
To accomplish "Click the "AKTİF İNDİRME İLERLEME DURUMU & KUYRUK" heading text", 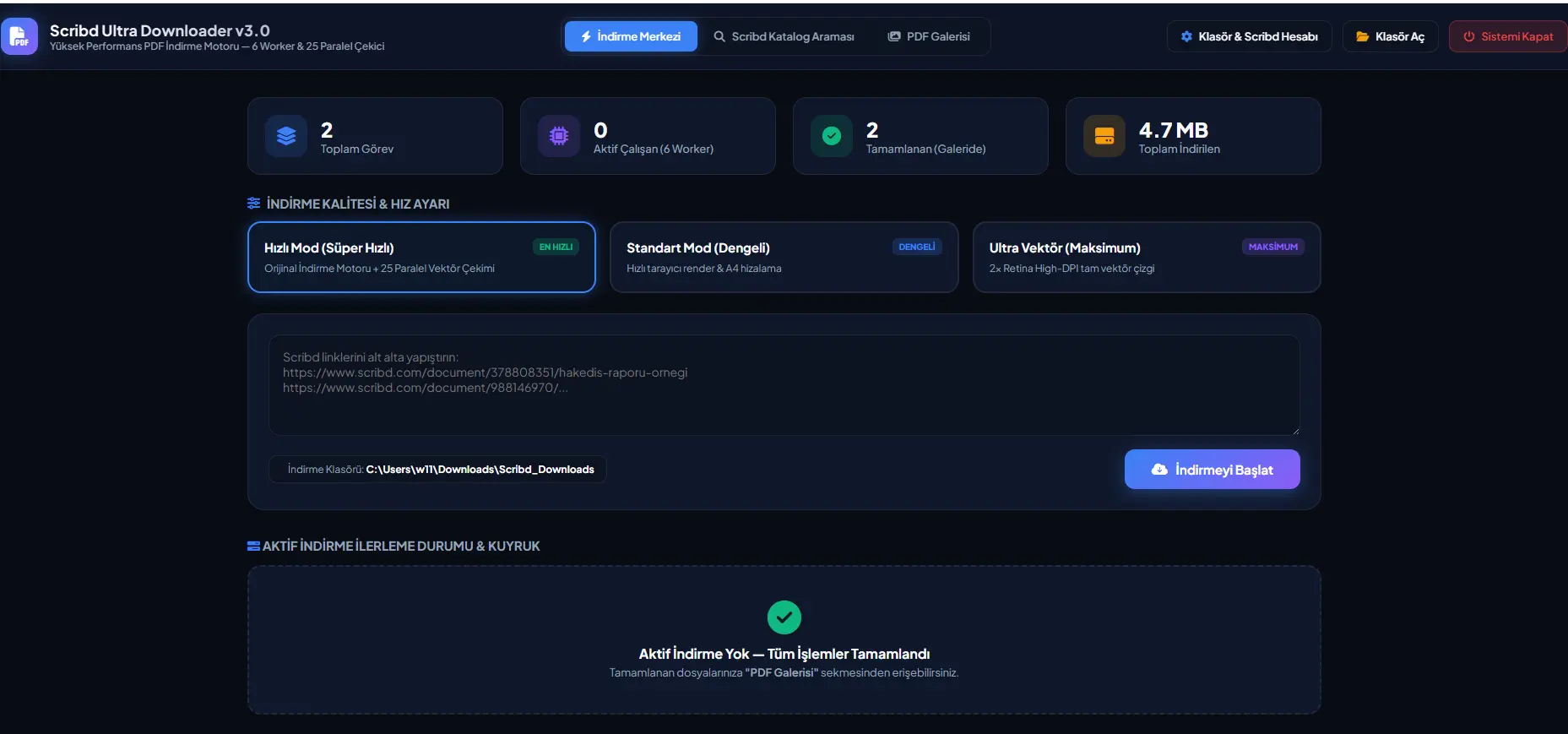I will [401, 546].
